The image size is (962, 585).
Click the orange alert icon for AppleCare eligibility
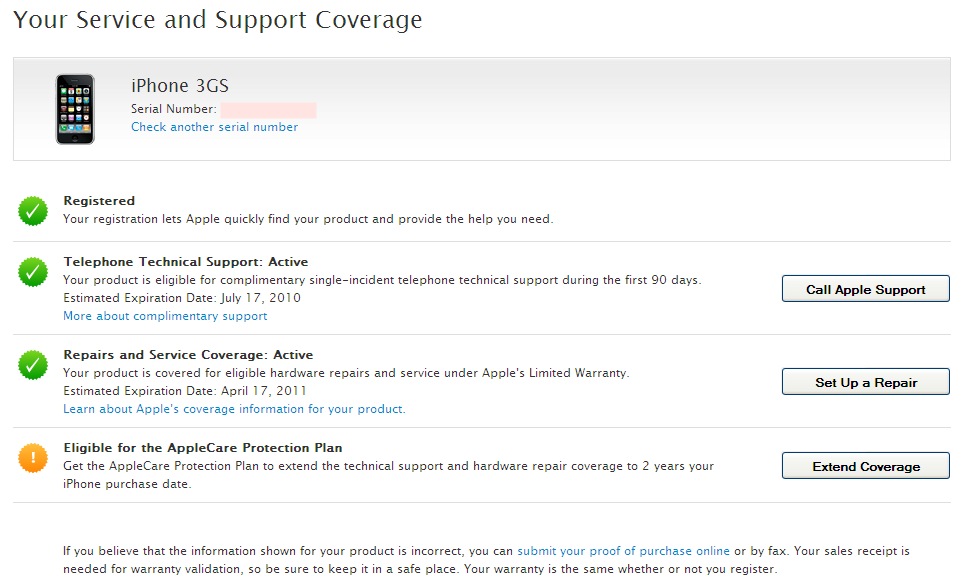click(33, 458)
